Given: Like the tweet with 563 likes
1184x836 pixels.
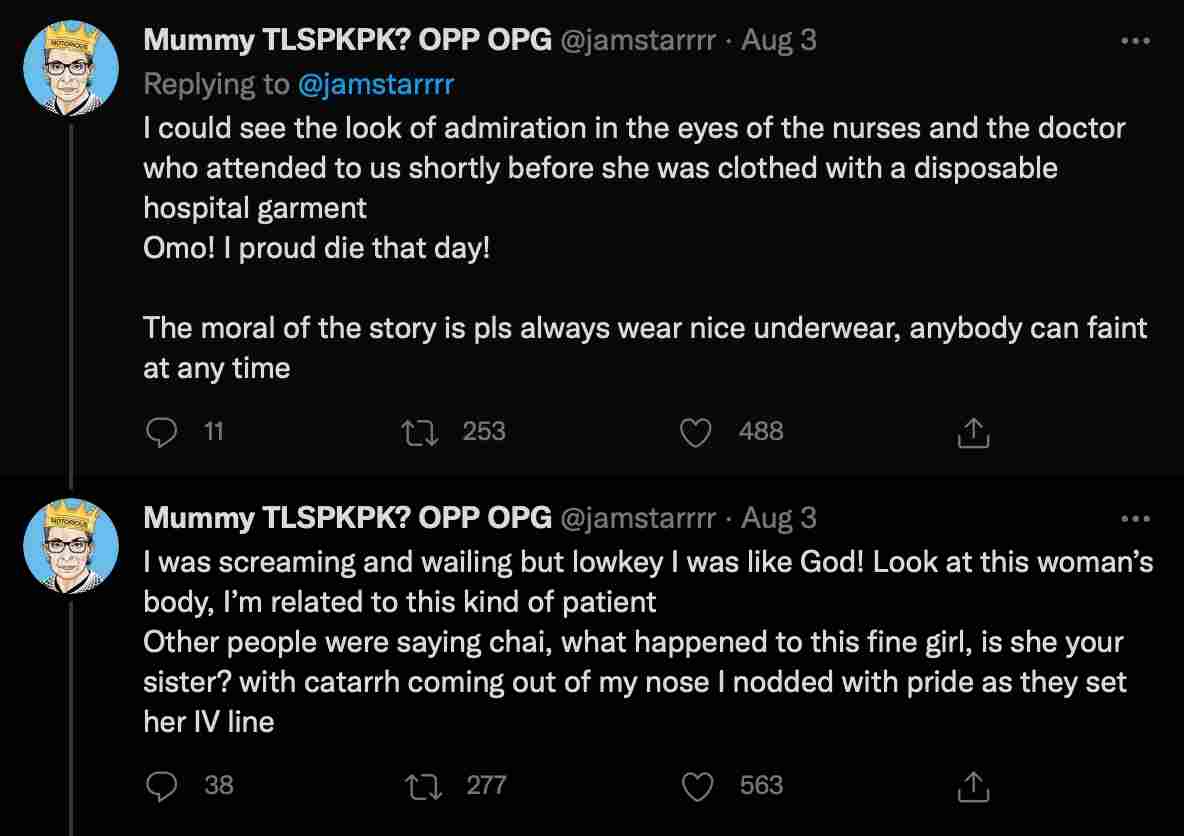Looking at the screenshot, I should click(697, 786).
